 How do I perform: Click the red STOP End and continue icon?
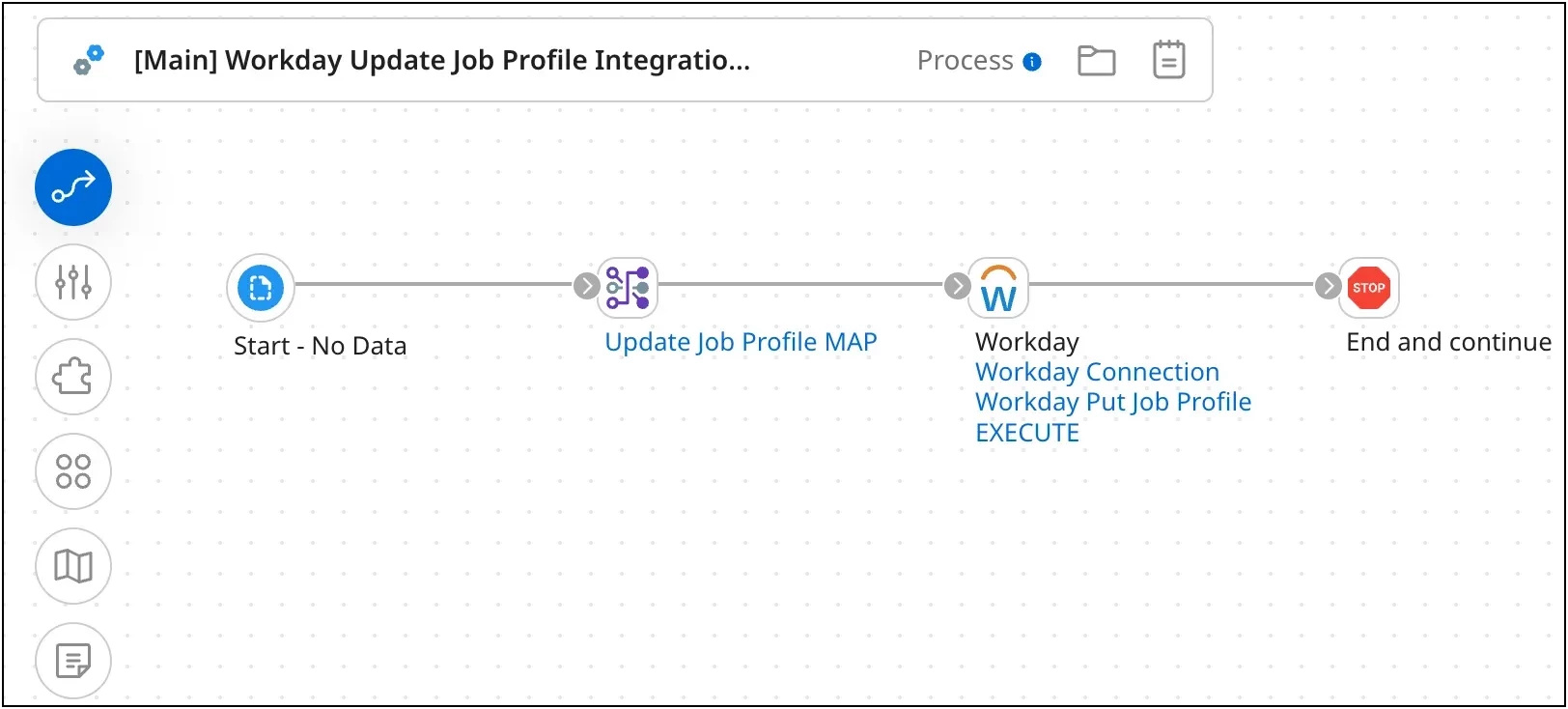pos(1368,287)
